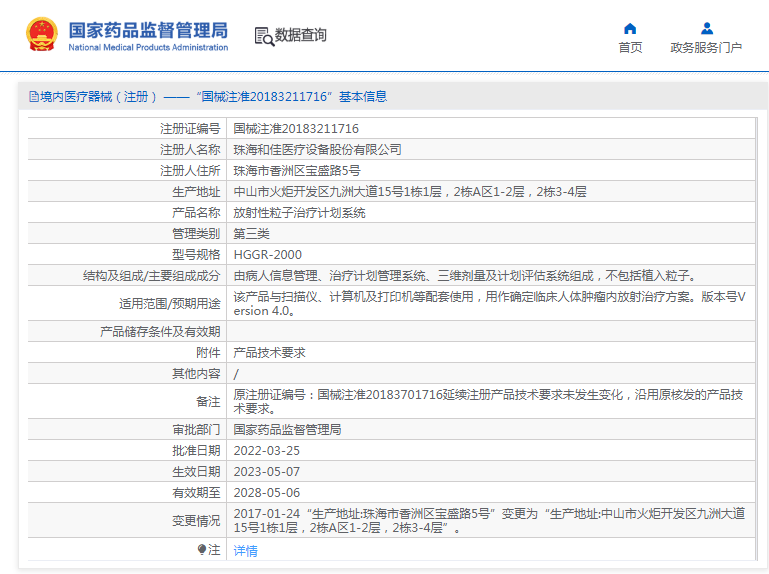Select remark text 原注册证编号
The width and height of the screenshot is (769, 574).
tap(488, 402)
